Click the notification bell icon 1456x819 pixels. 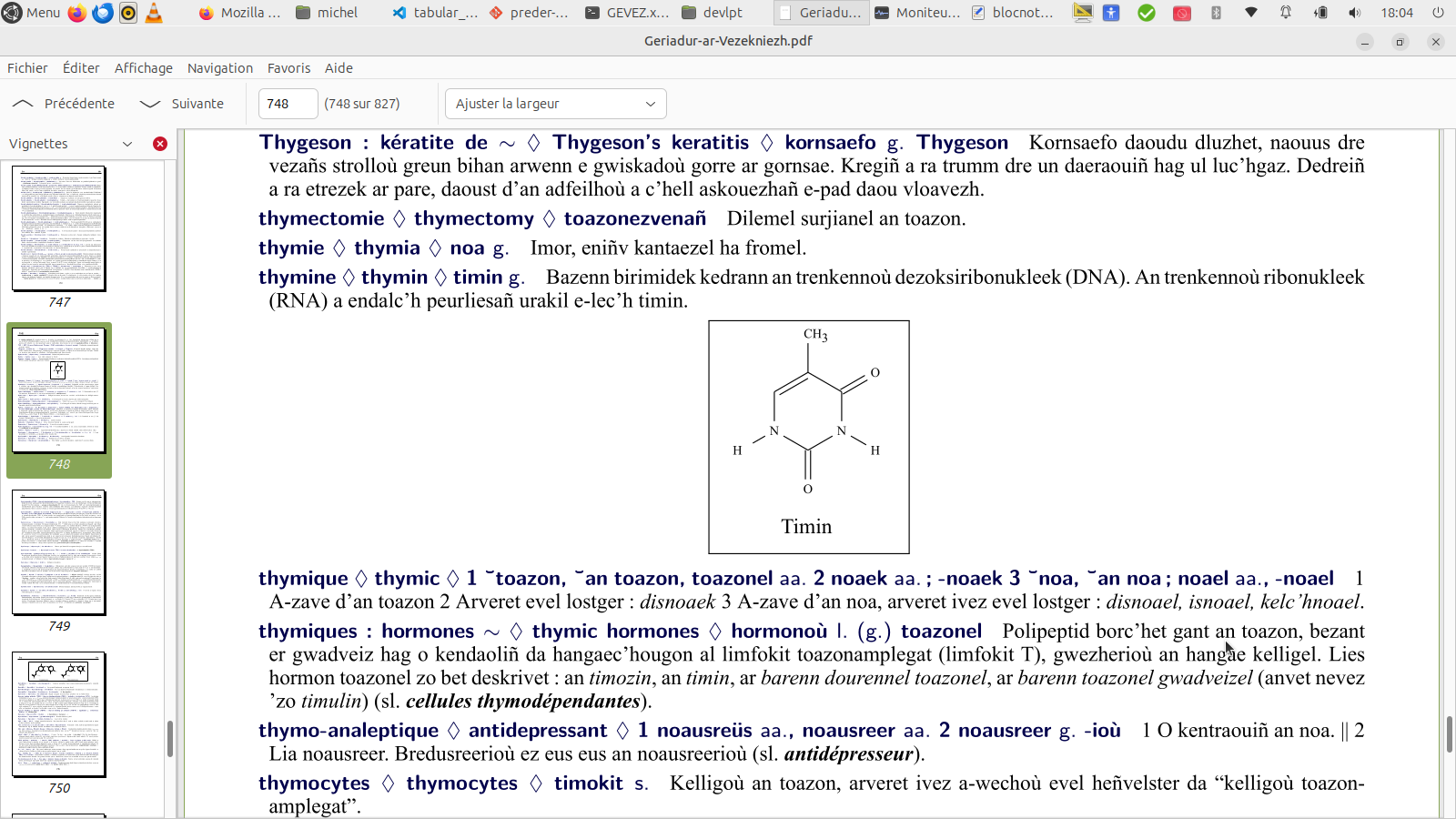(x=1286, y=13)
